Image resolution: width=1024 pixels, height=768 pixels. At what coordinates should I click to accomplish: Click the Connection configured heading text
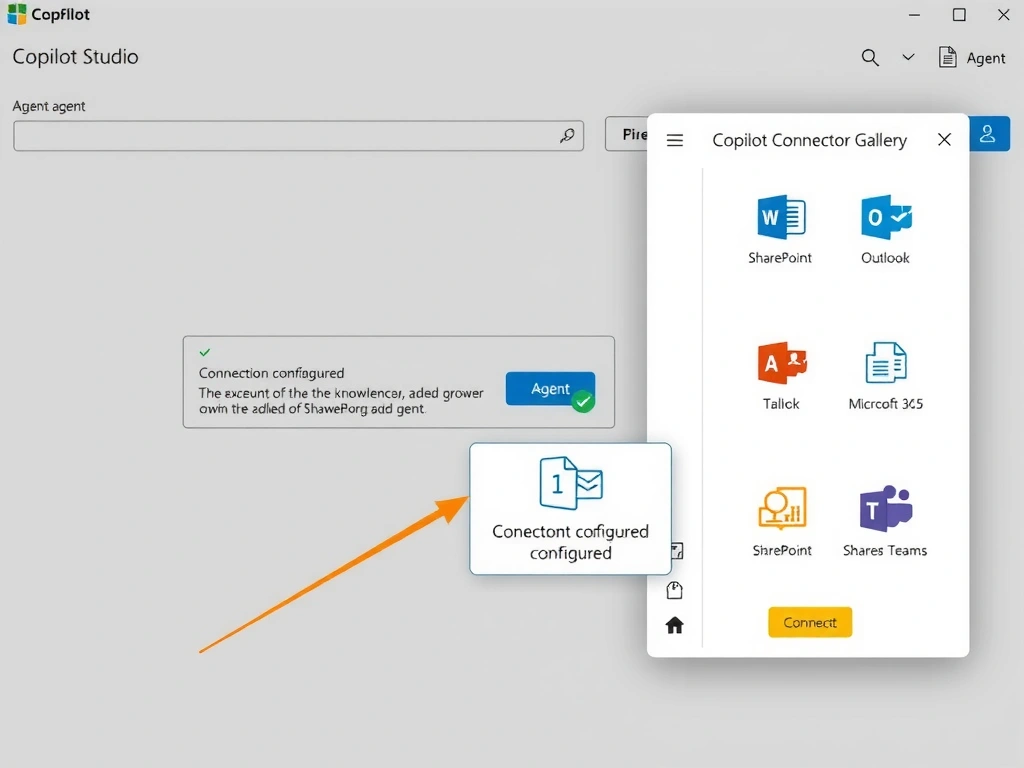(271, 373)
